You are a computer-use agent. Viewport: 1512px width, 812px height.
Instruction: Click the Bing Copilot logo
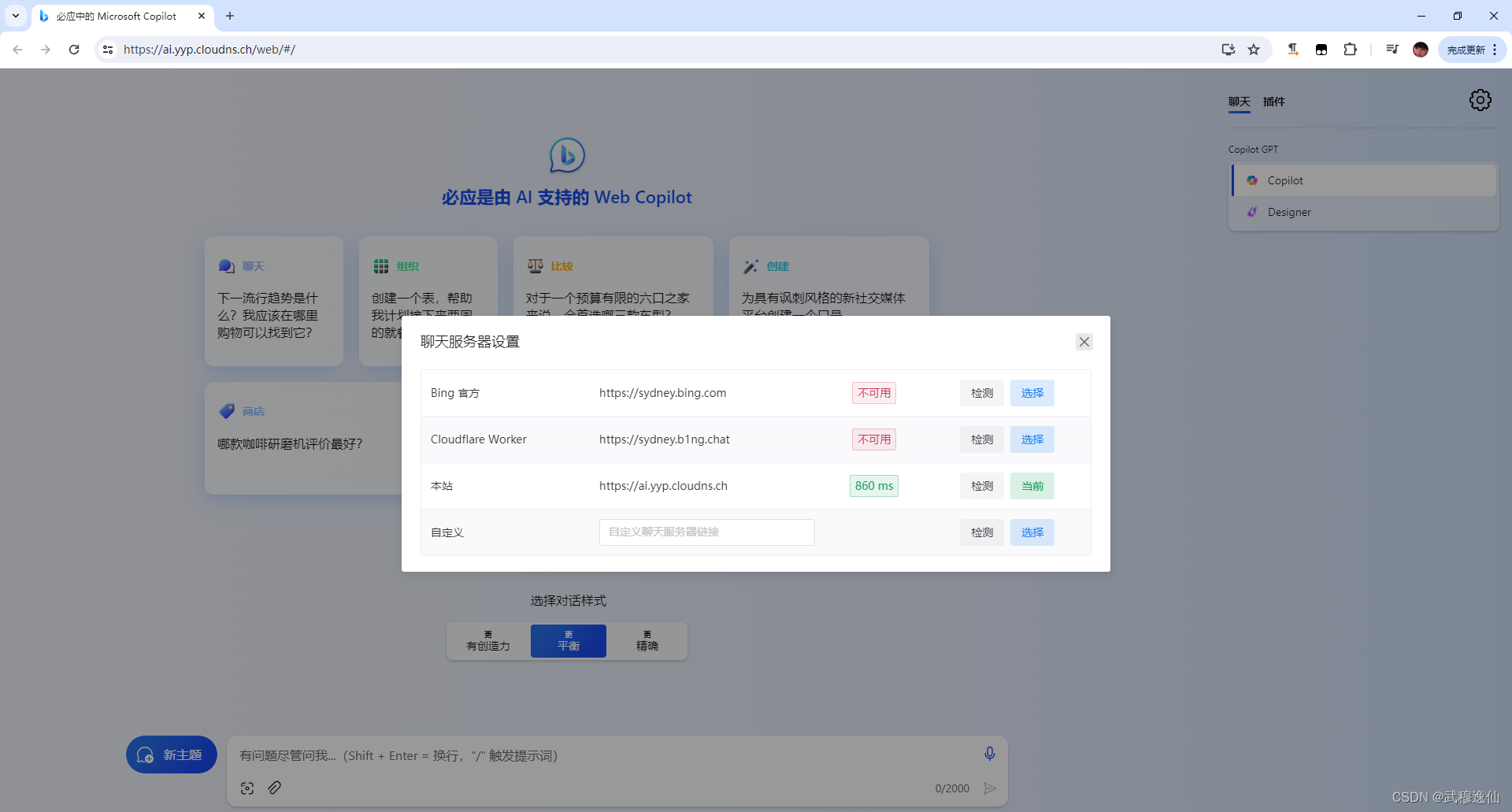[x=566, y=155]
